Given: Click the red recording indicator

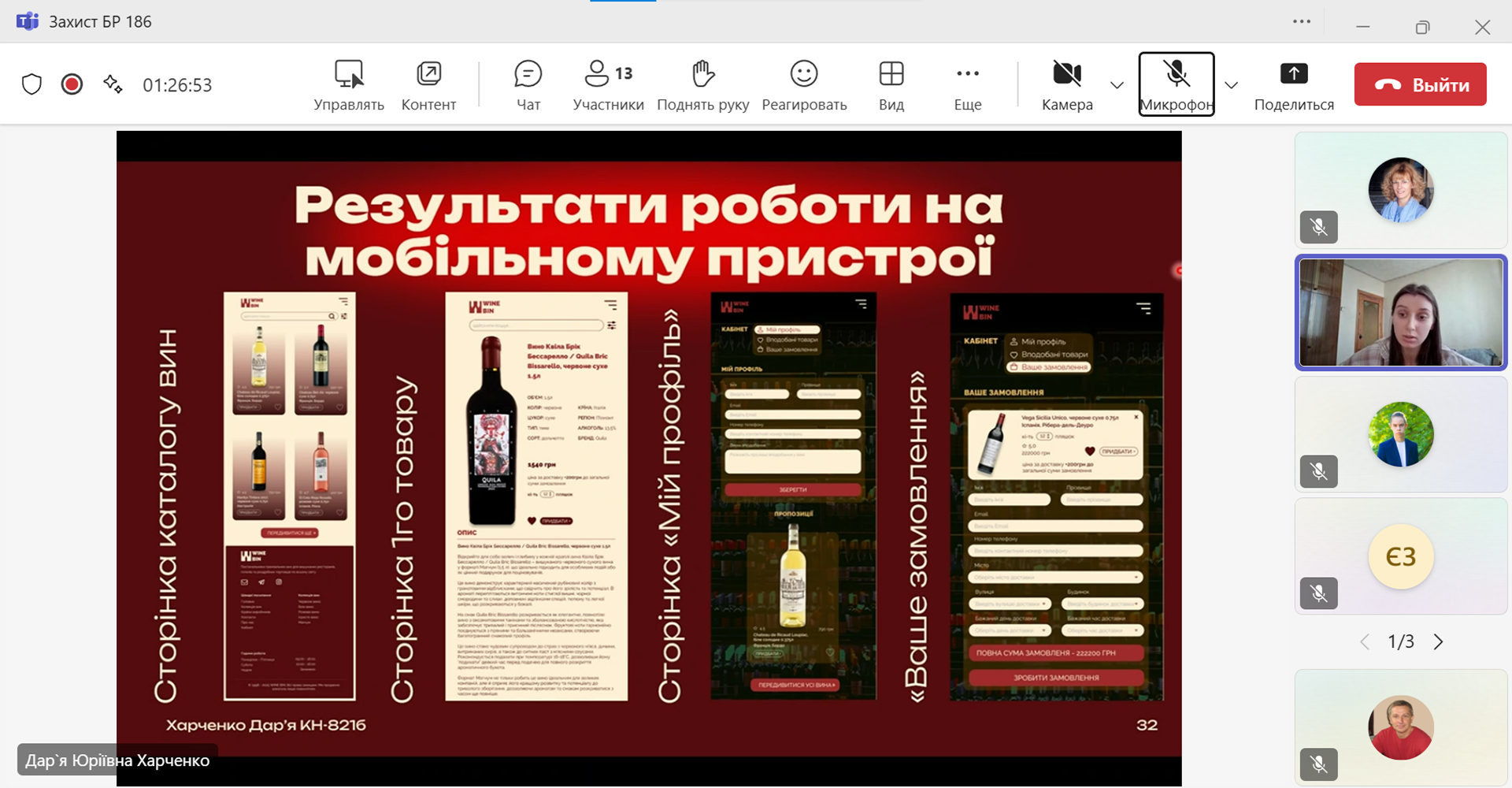Looking at the screenshot, I should coord(72,84).
